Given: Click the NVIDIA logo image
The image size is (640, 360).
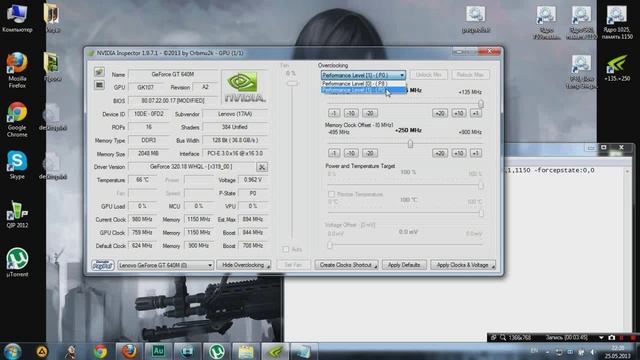Looking at the screenshot, I should coord(244,87).
